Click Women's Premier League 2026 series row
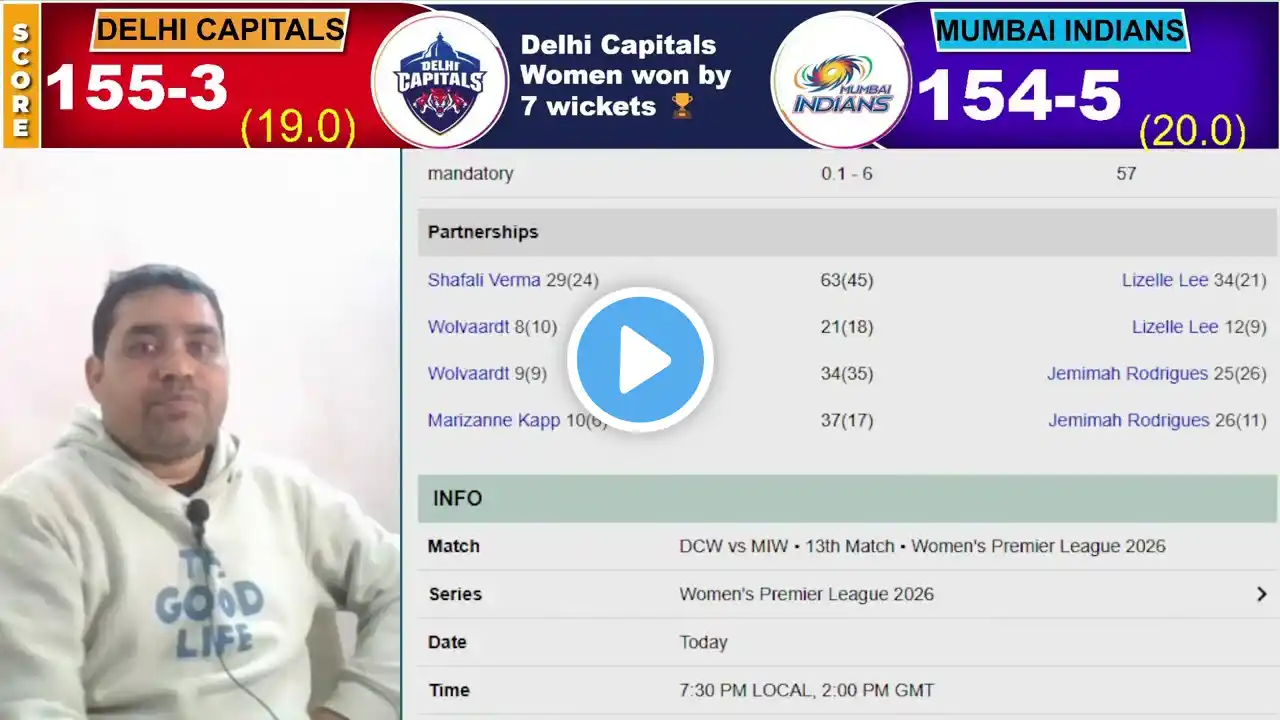Viewport: 1280px width, 720px height. point(847,594)
